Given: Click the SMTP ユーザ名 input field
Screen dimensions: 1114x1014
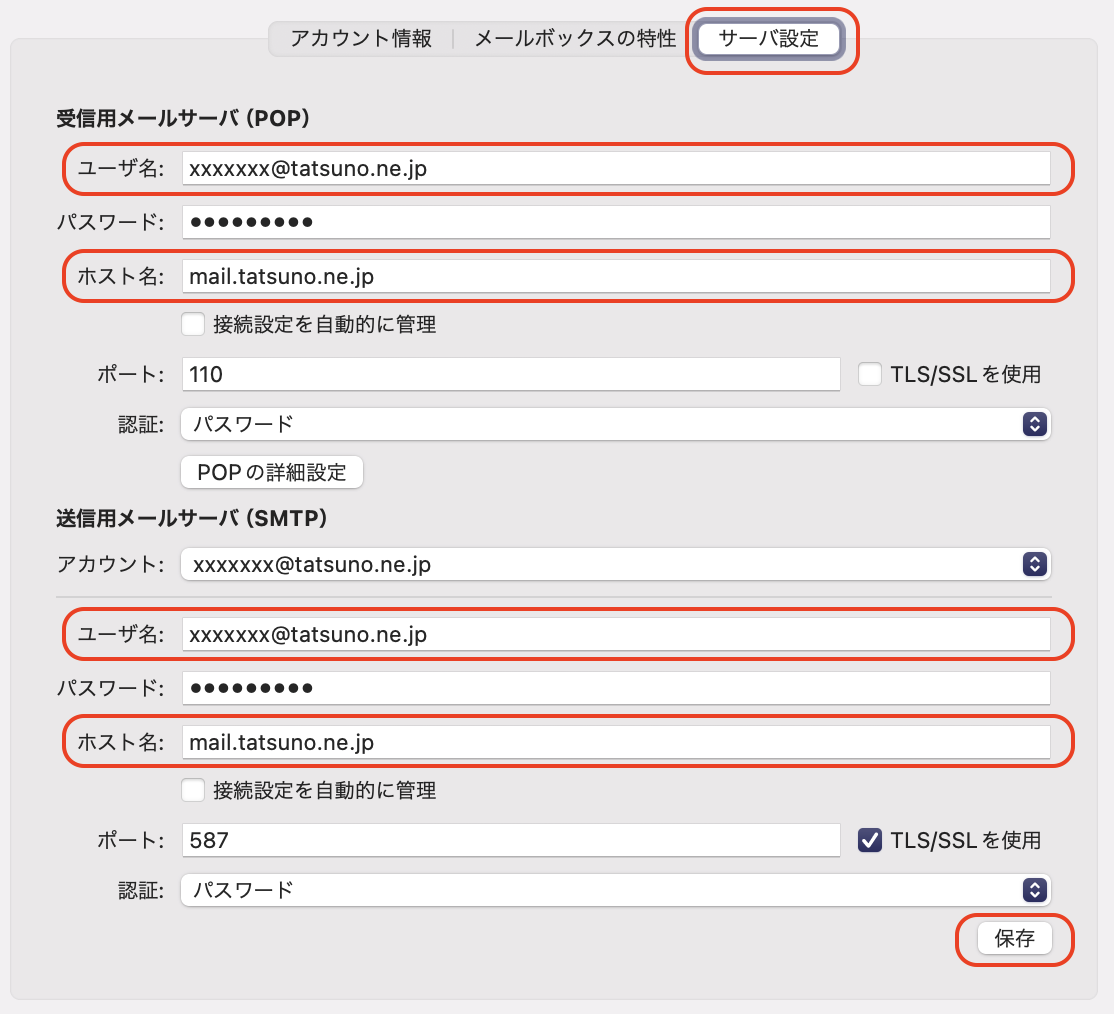Looking at the screenshot, I should 615,634.
